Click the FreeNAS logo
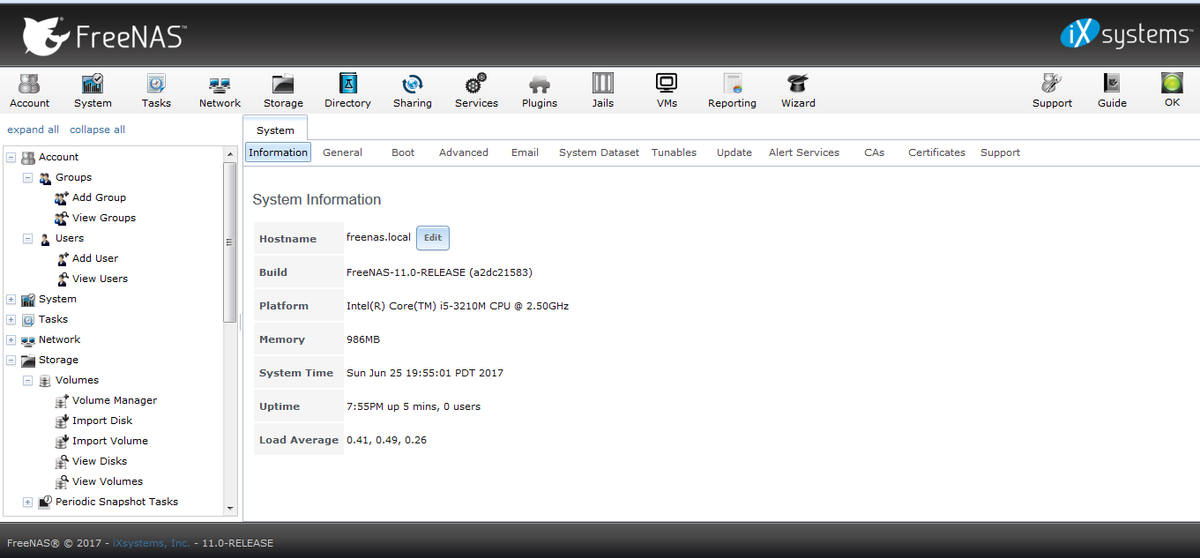This screenshot has height=558, width=1200. click(103, 35)
